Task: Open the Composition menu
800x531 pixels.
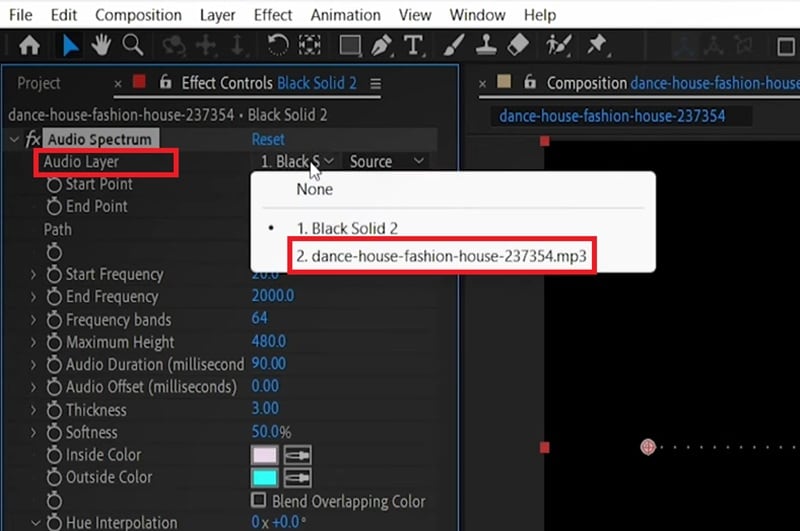Action: 138,15
